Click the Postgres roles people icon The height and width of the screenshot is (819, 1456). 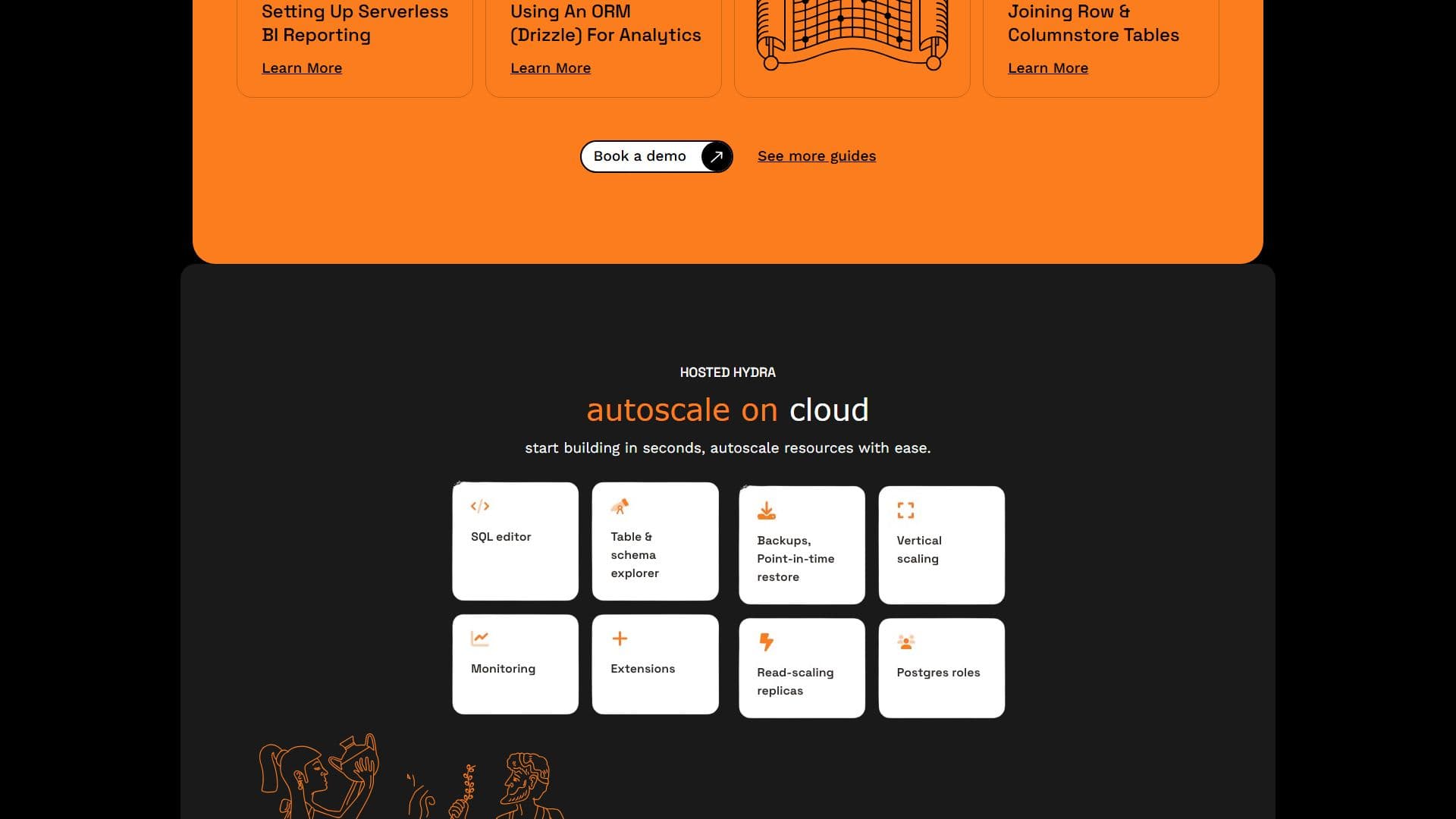click(905, 642)
